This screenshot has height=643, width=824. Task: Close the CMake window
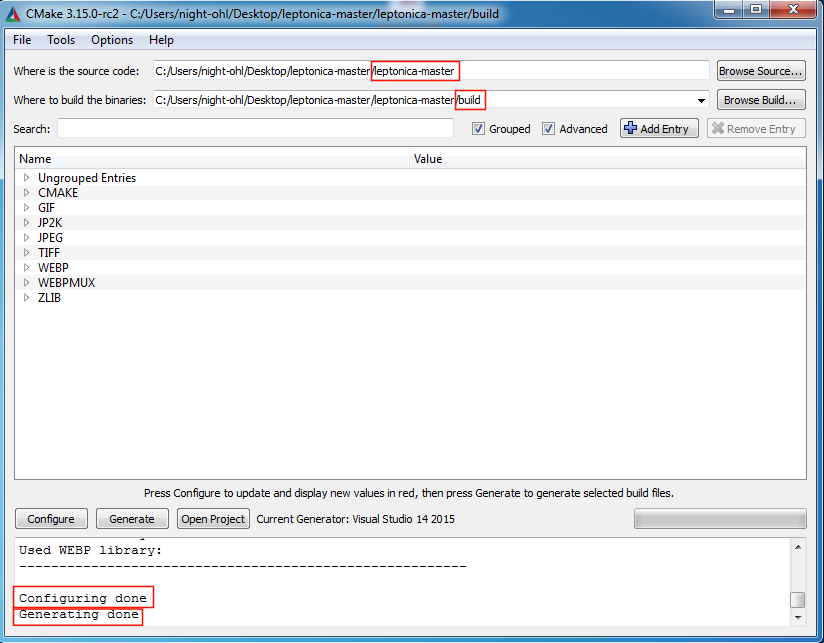click(x=794, y=9)
